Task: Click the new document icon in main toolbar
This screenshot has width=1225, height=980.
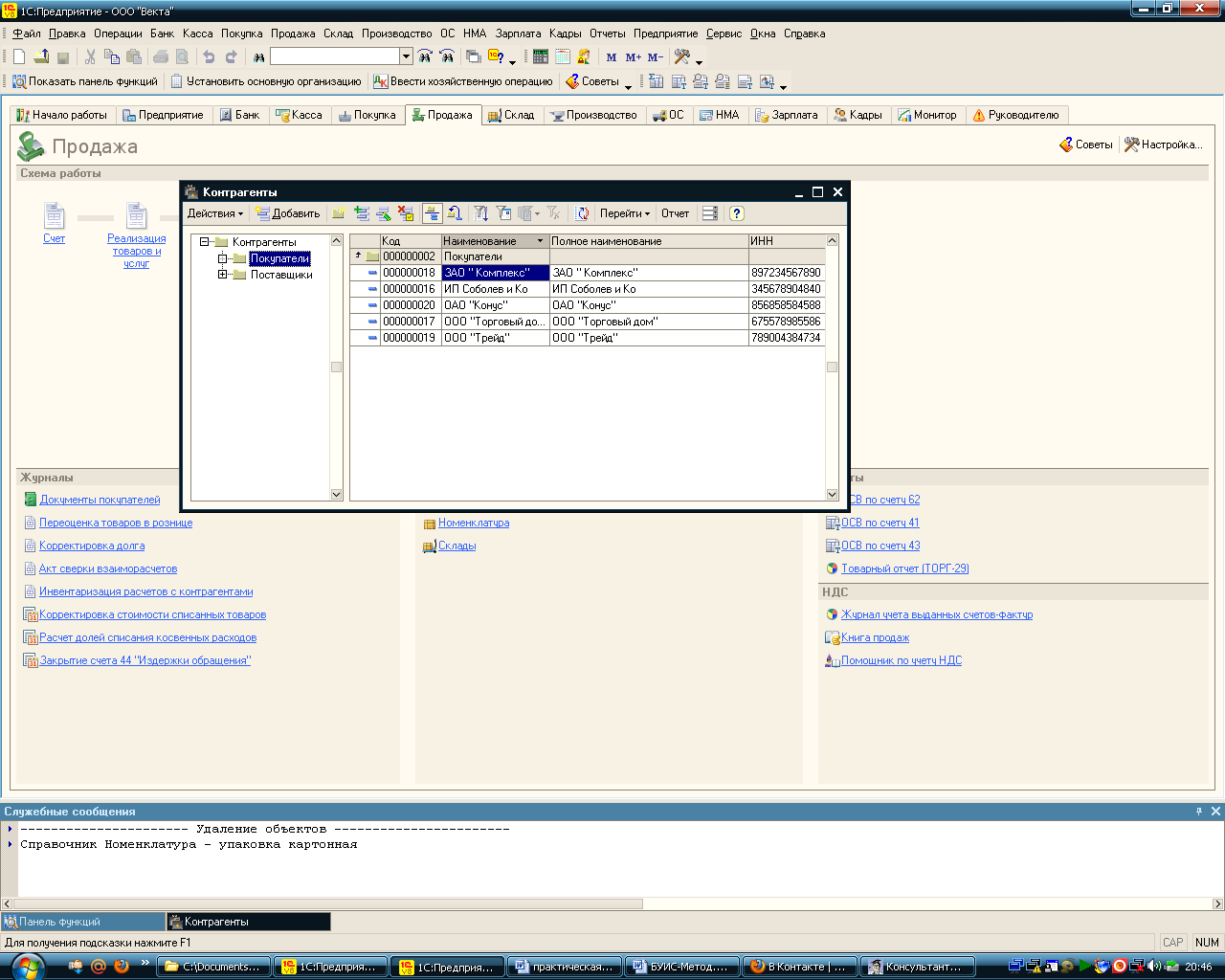Action: click(19, 57)
